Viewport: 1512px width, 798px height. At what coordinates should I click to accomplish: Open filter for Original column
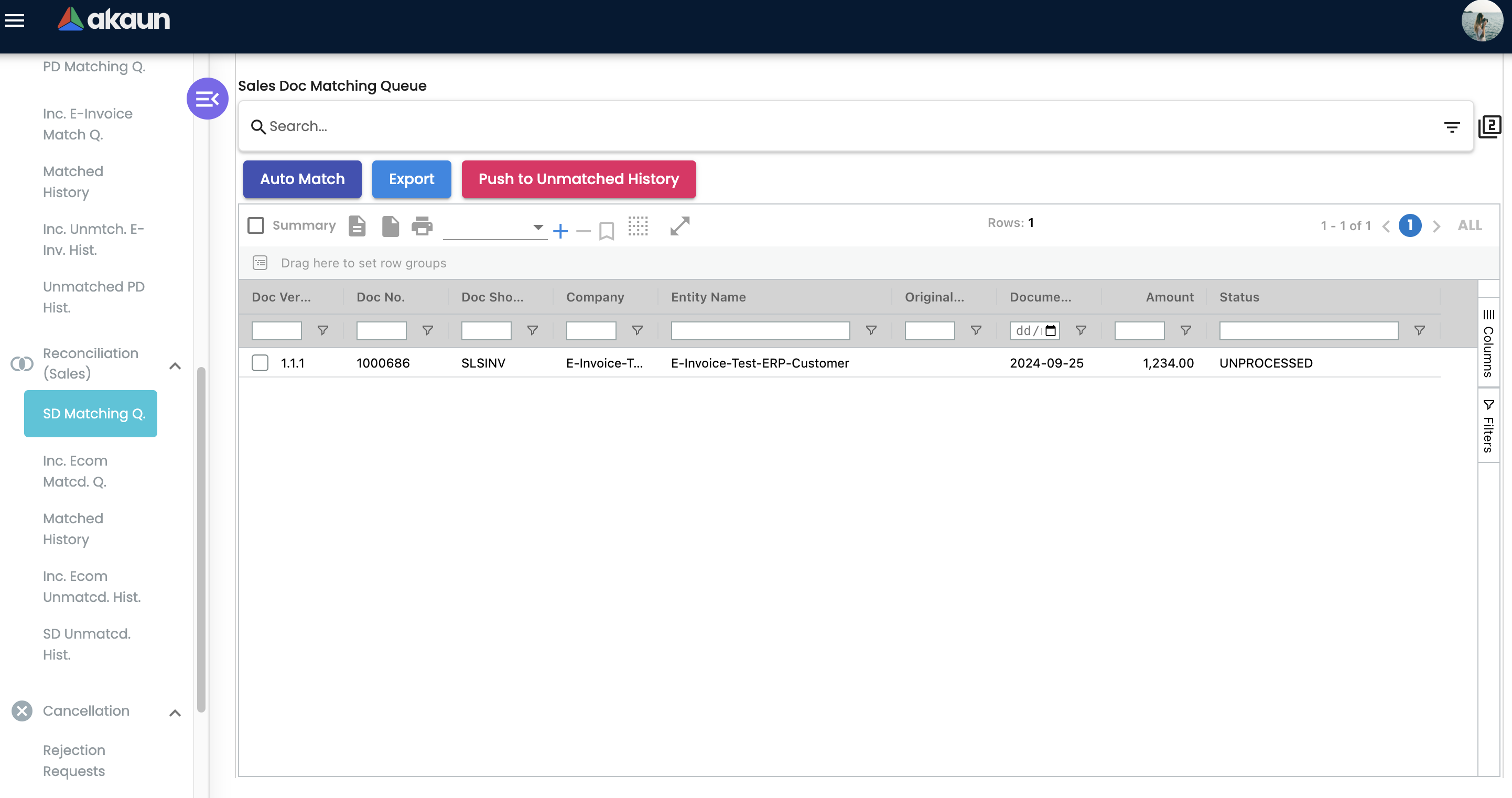click(976, 331)
